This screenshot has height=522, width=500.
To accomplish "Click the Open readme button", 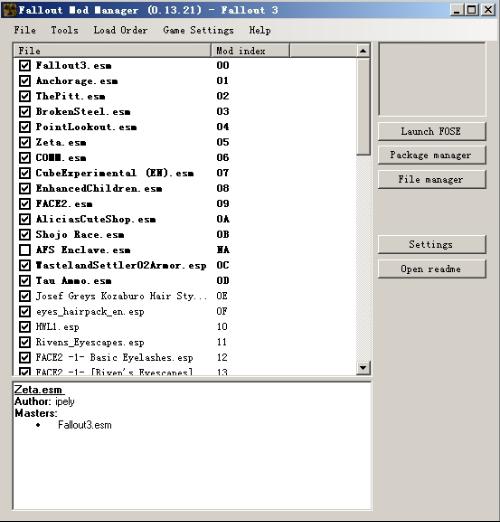I will (x=432, y=269).
